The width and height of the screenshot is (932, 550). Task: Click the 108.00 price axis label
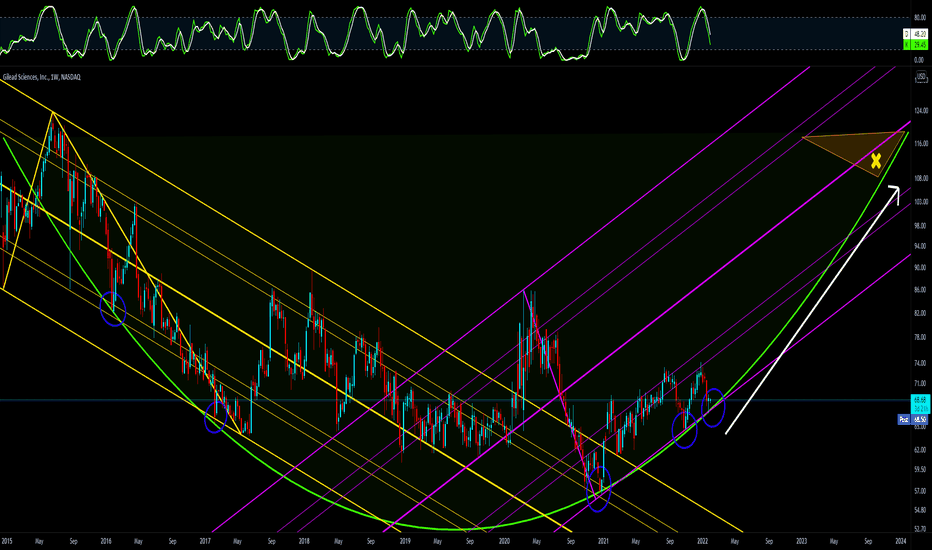click(921, 178)
